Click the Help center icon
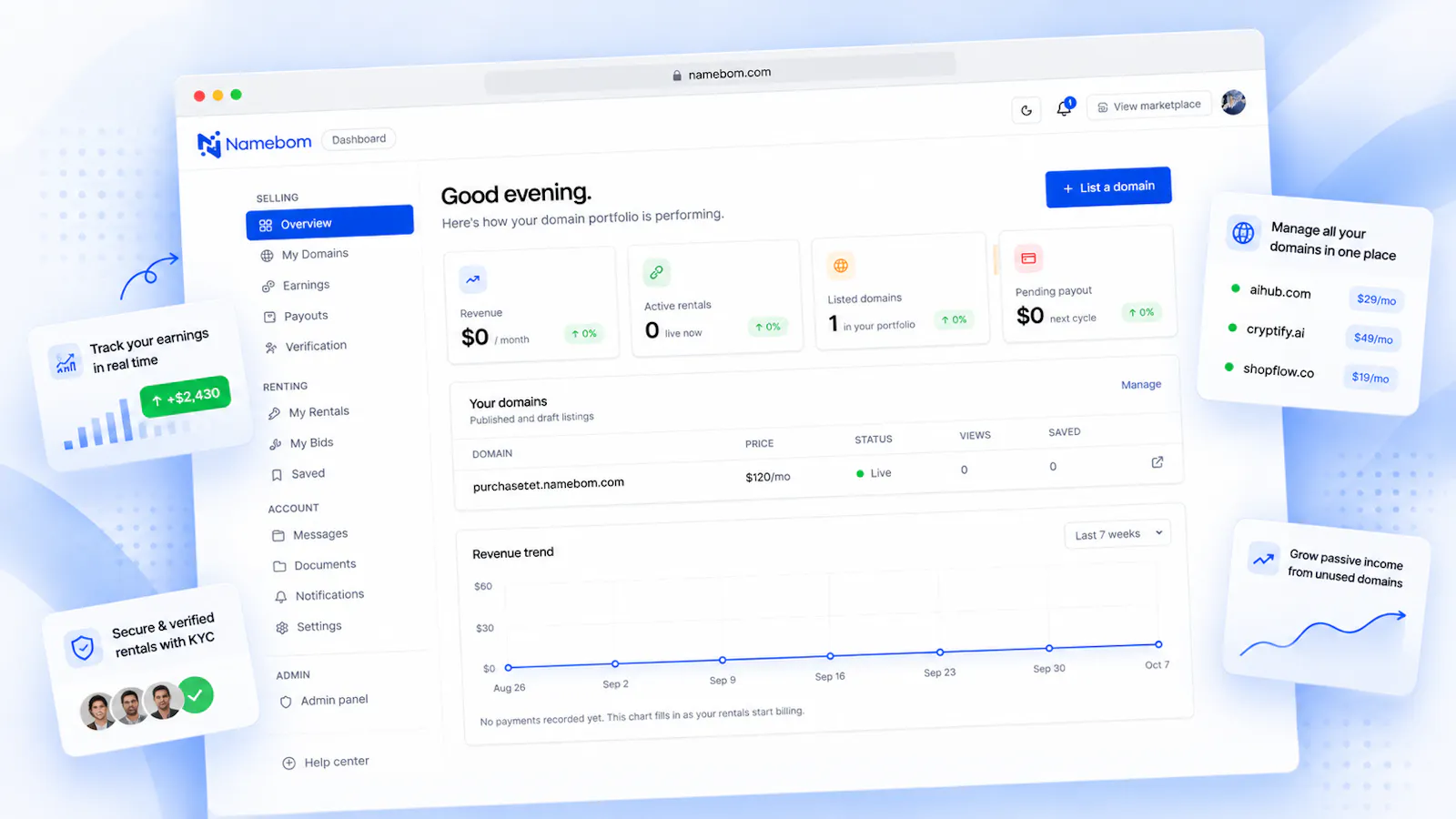 pos(288,763)
